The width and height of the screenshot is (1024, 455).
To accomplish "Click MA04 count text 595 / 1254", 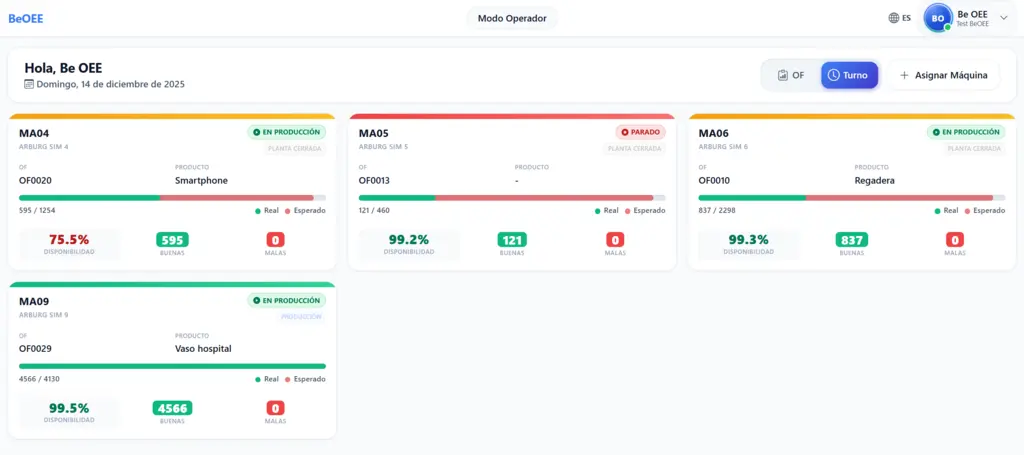I will (37, 210).
